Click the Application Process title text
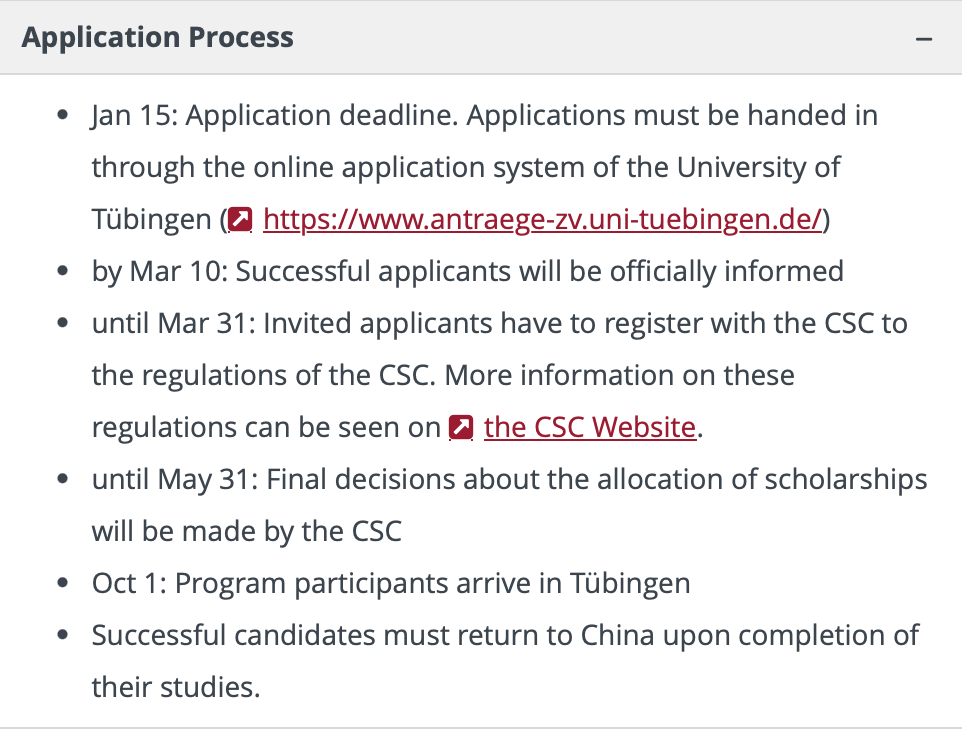 157,37
